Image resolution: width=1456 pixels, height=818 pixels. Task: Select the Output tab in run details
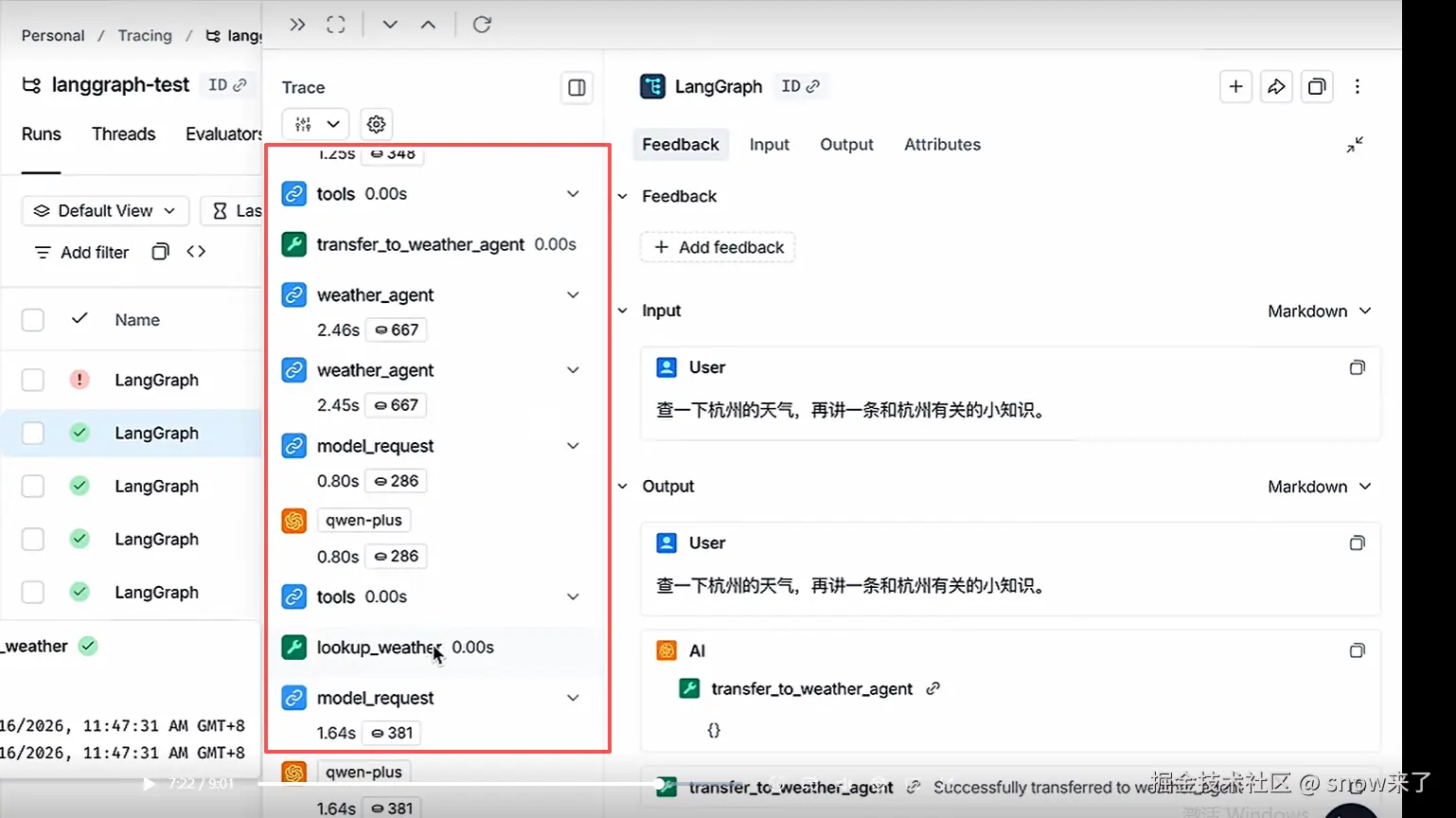click(x=846, y=145)
